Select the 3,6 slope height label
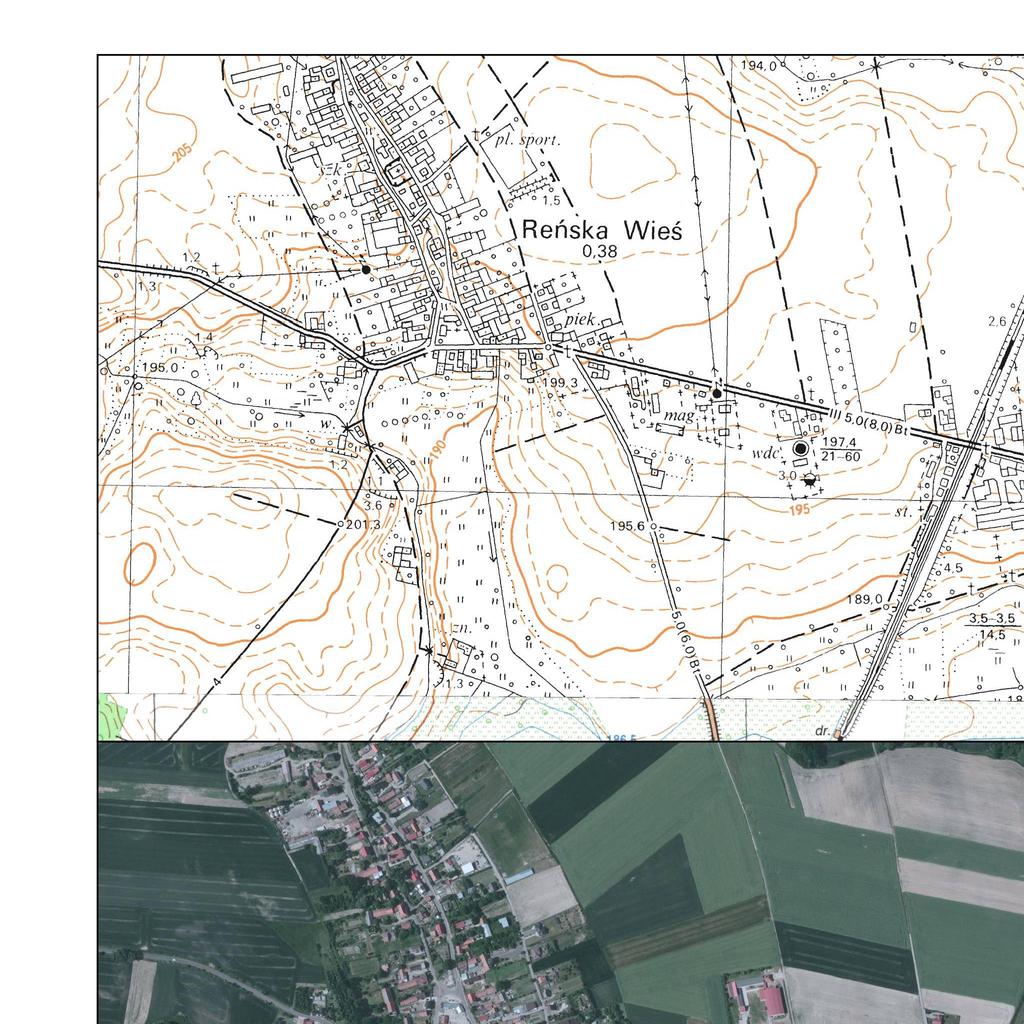Viewport: 1024px width, 1024px height. [x=373, y=505]
